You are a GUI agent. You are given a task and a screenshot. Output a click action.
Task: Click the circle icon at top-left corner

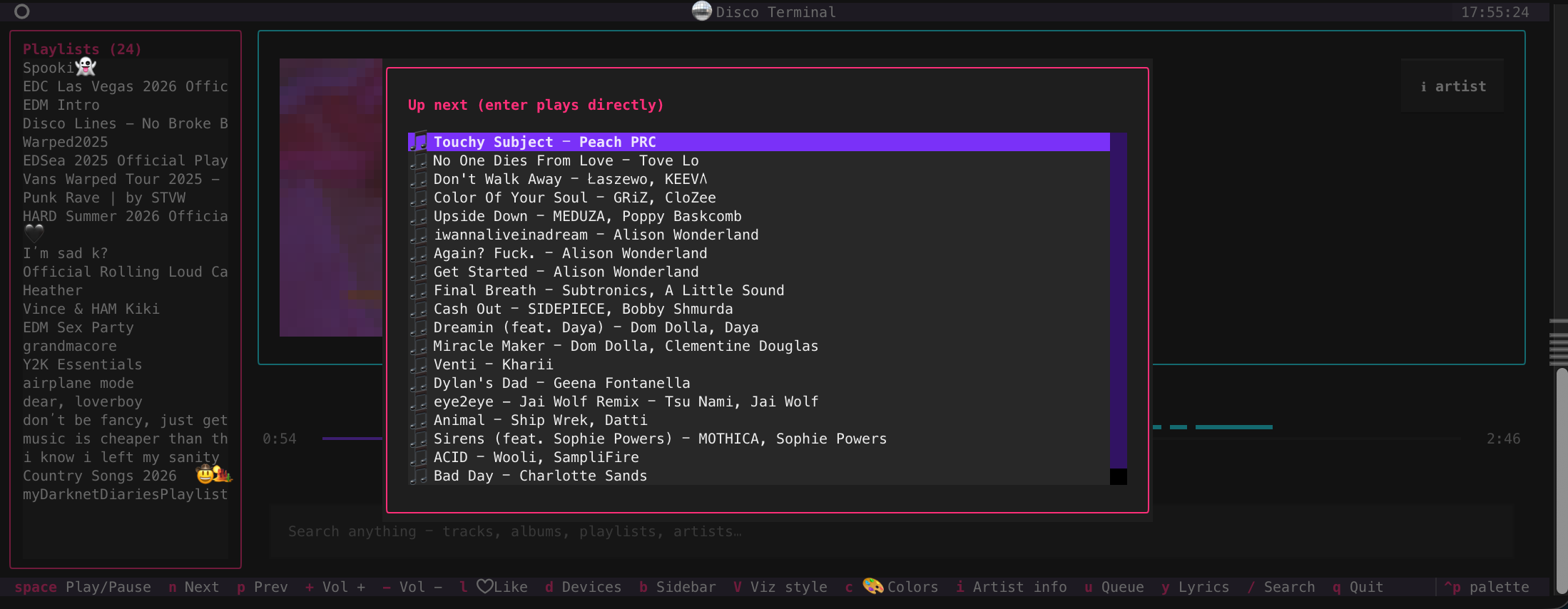[x=22, y=11]
